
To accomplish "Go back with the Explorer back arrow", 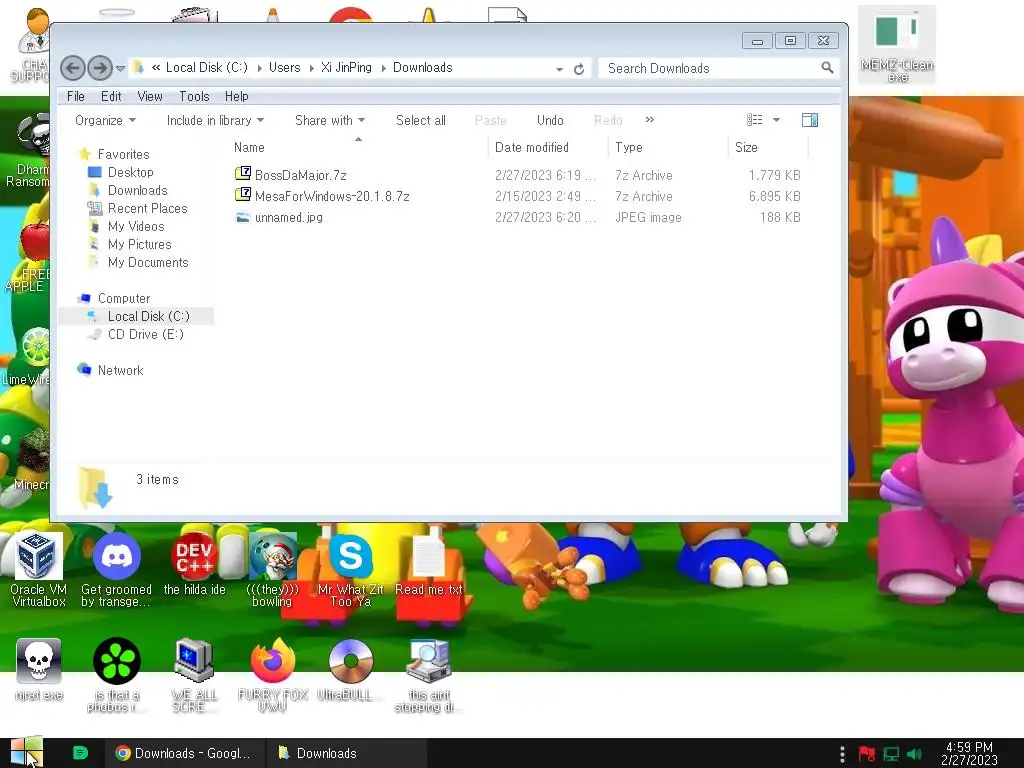I will point(72,68).
